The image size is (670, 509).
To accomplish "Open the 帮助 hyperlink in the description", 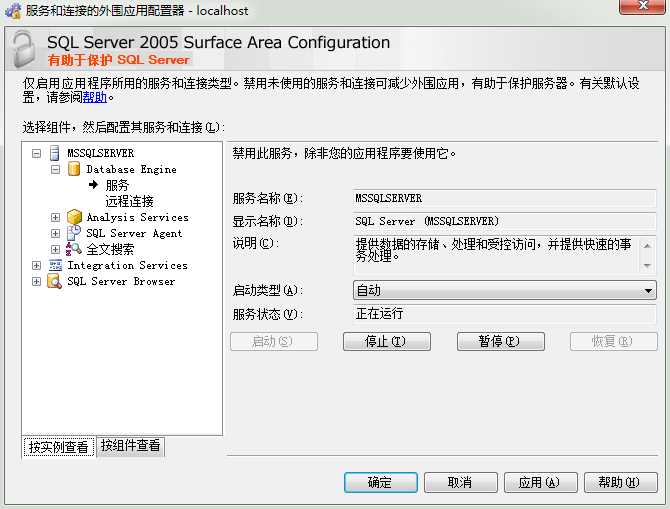I will (x=94, y=97).
